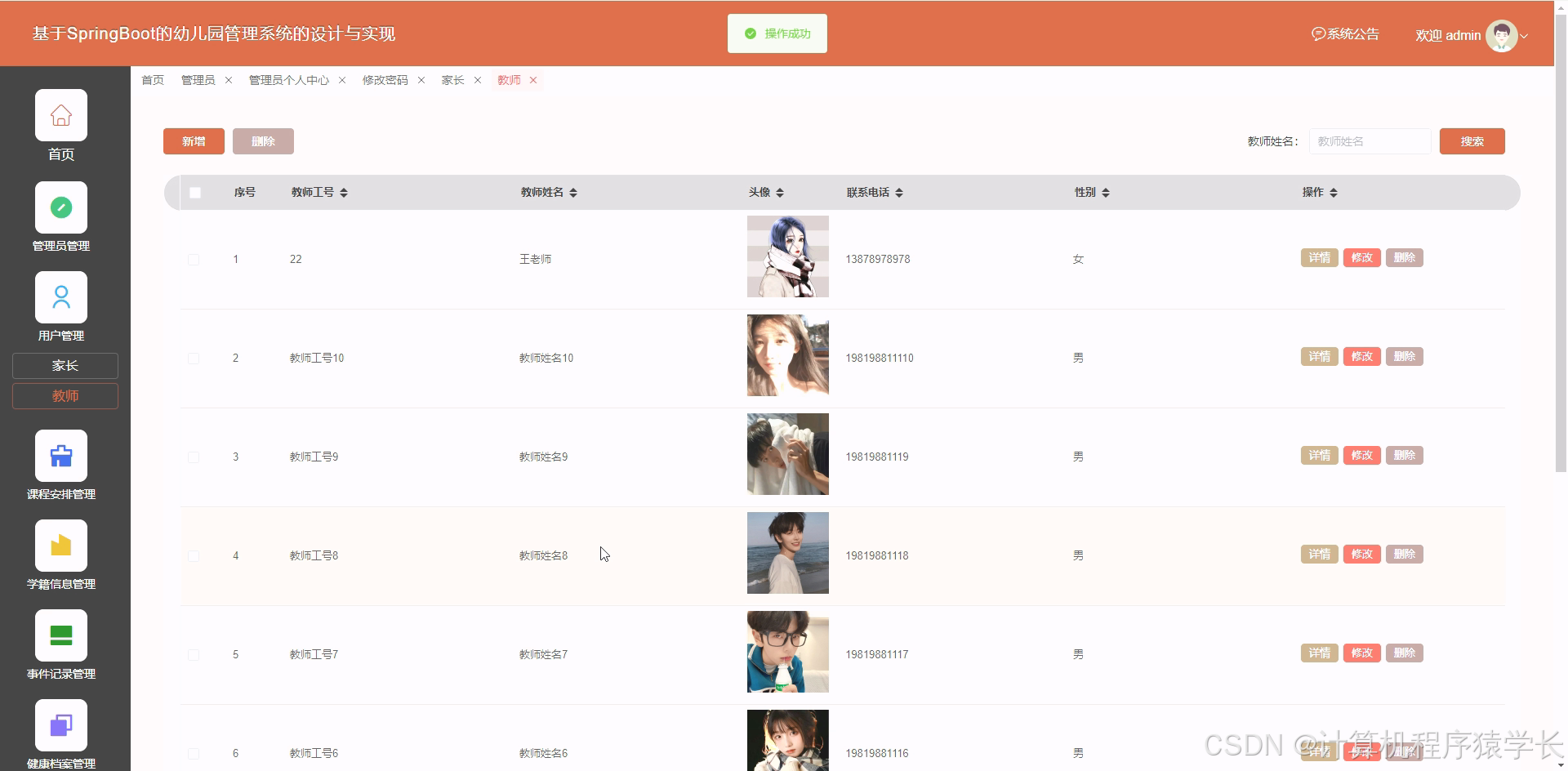Open 健康档案管理 purple icon
Screen dimensions: 1568x771
[x=61, y=725]
